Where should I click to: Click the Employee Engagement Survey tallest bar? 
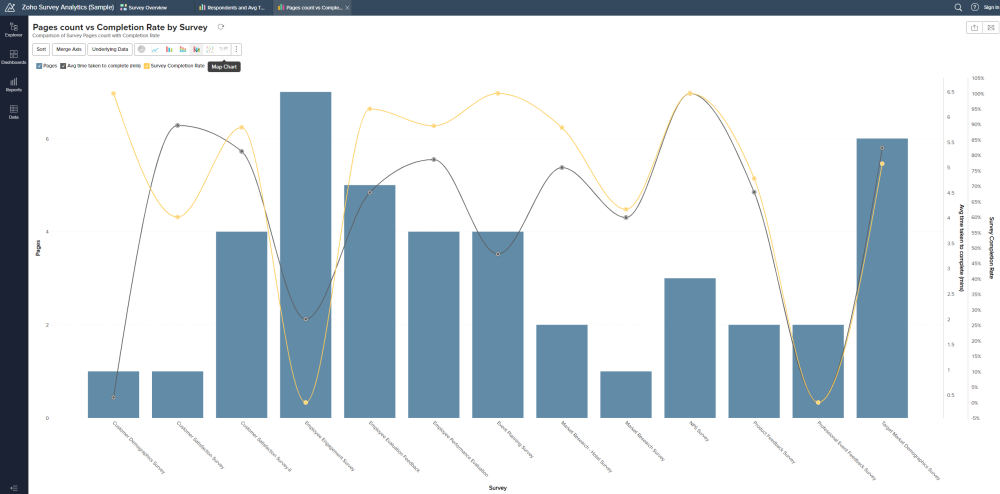[305, 255]
